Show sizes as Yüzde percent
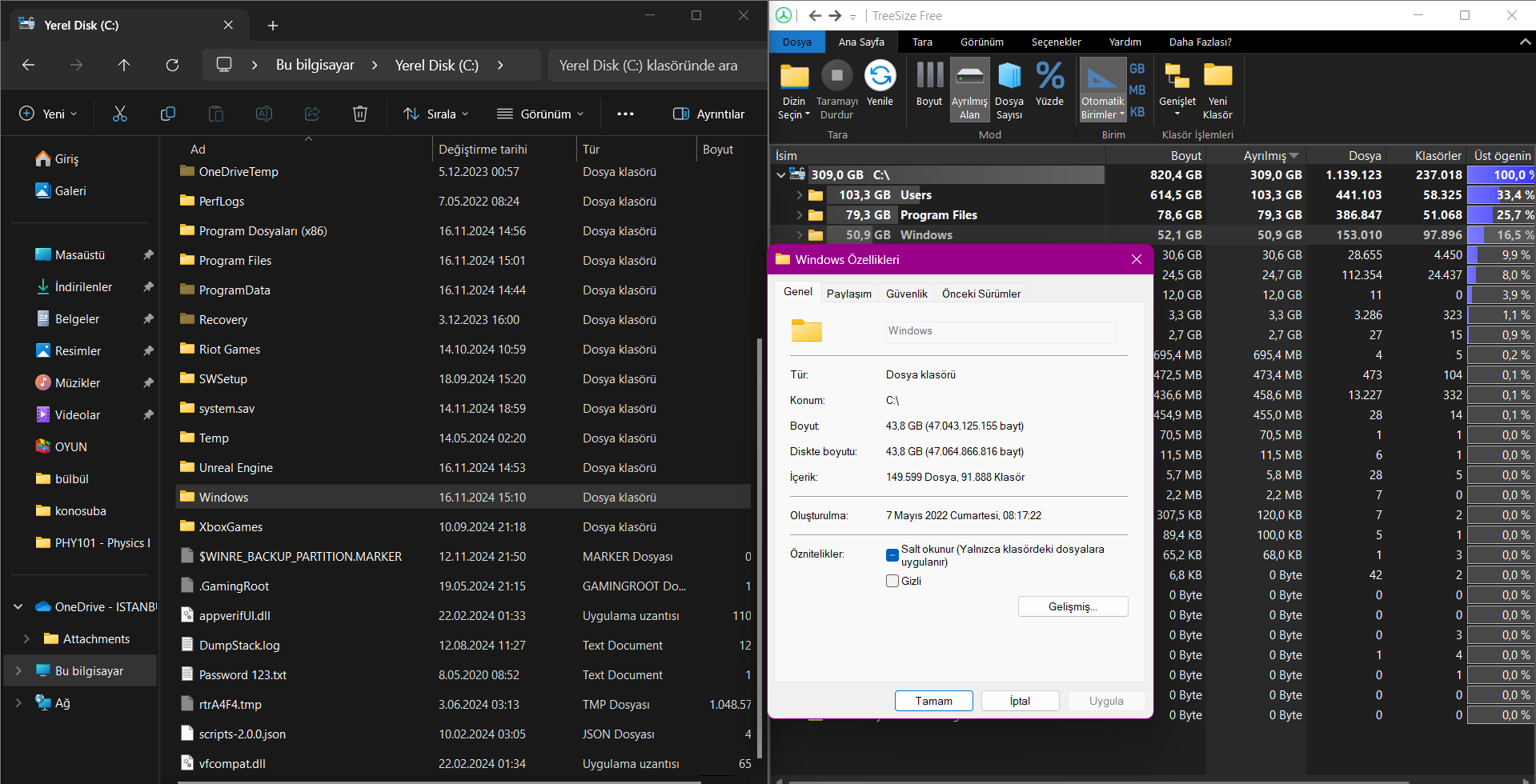The image size is (1536, 784). 1049,83
